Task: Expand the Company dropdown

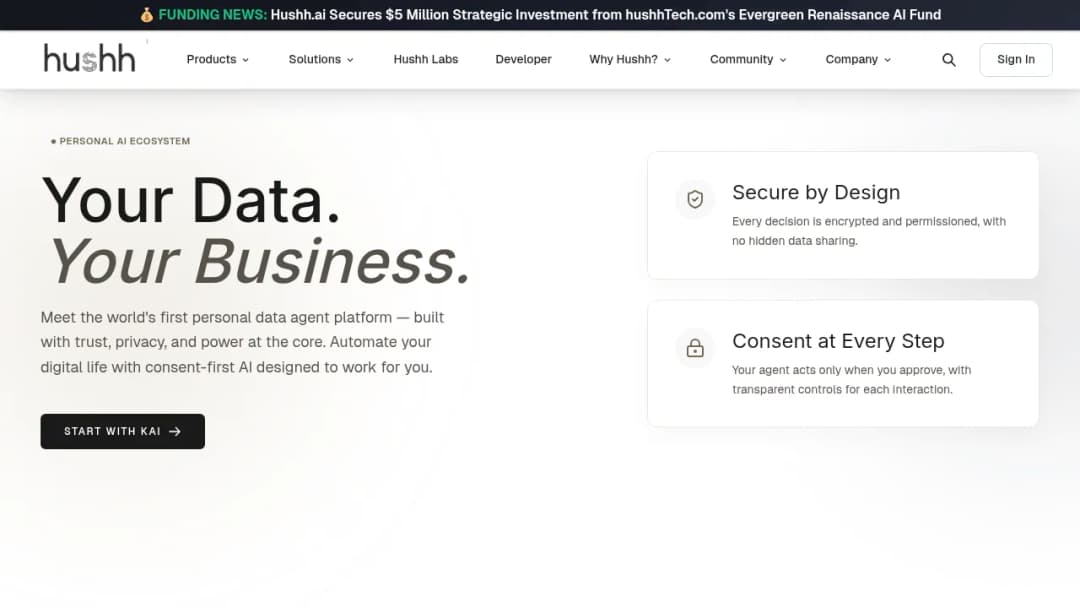Action: [858, 59]
